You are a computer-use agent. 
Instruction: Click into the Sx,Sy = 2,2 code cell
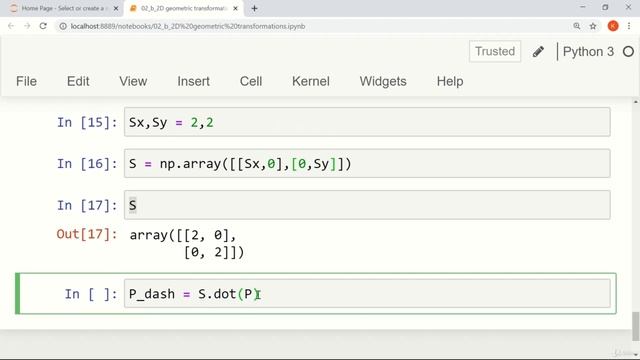tap(367, 122)
